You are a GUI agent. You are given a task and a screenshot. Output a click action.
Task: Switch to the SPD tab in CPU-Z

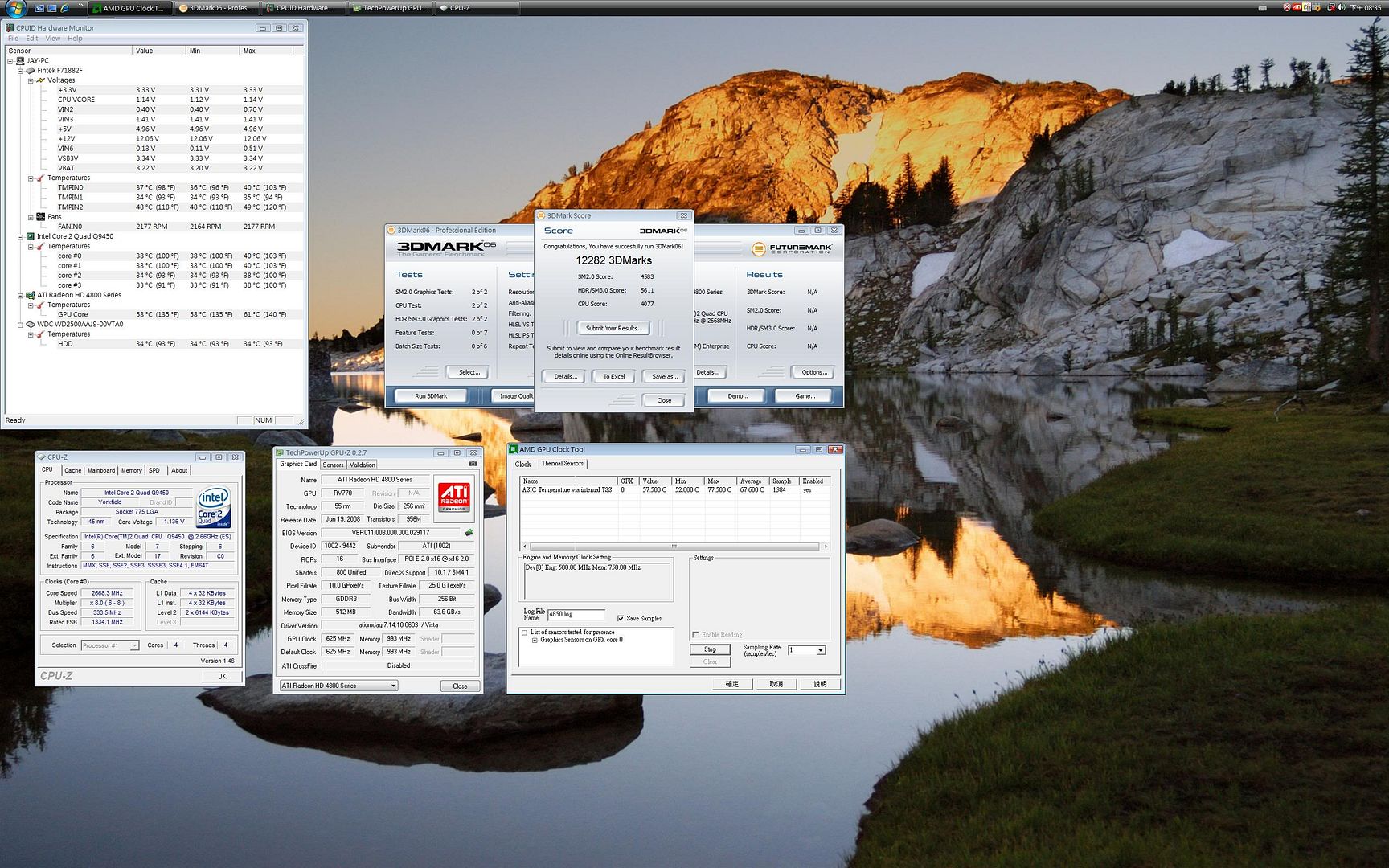(154, 470)
